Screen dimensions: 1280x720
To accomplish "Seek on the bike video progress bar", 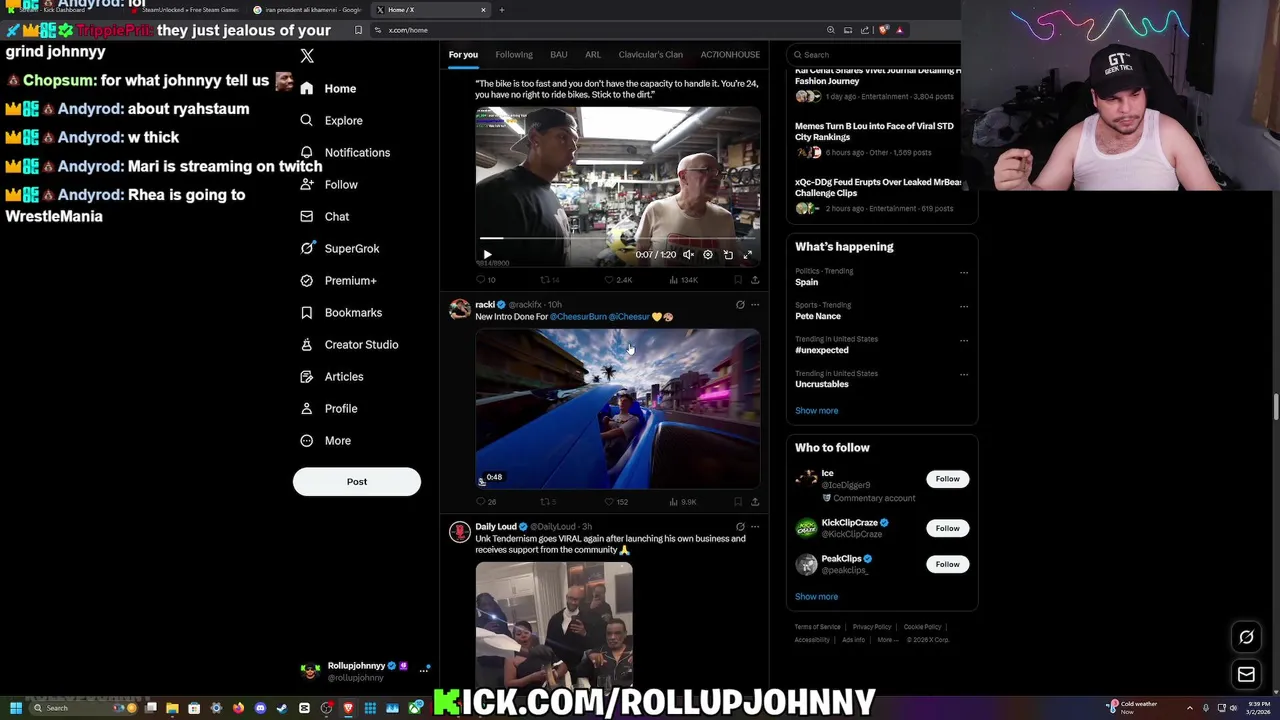I will coord(617,239).
